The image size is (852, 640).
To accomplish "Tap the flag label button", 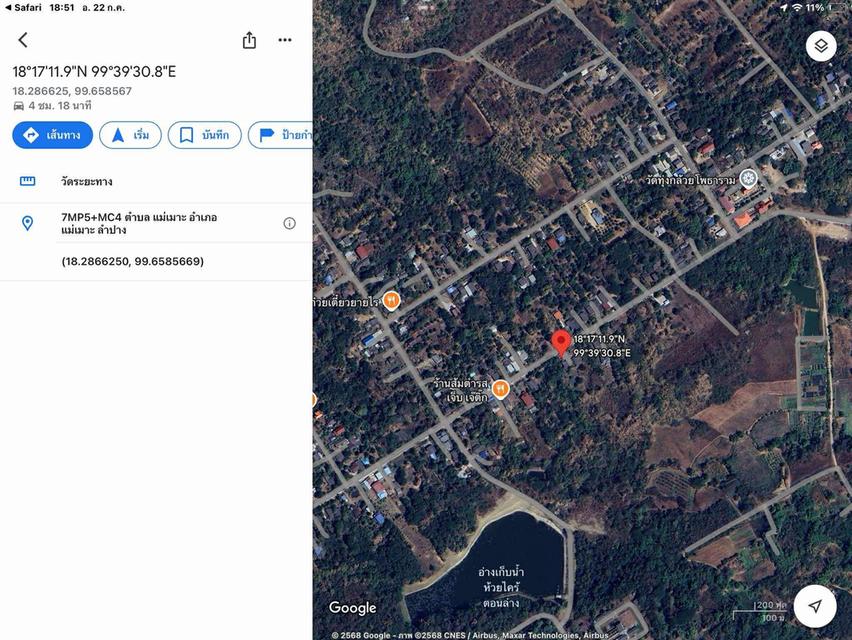I will pyautogui.click(x=280, y=135).
